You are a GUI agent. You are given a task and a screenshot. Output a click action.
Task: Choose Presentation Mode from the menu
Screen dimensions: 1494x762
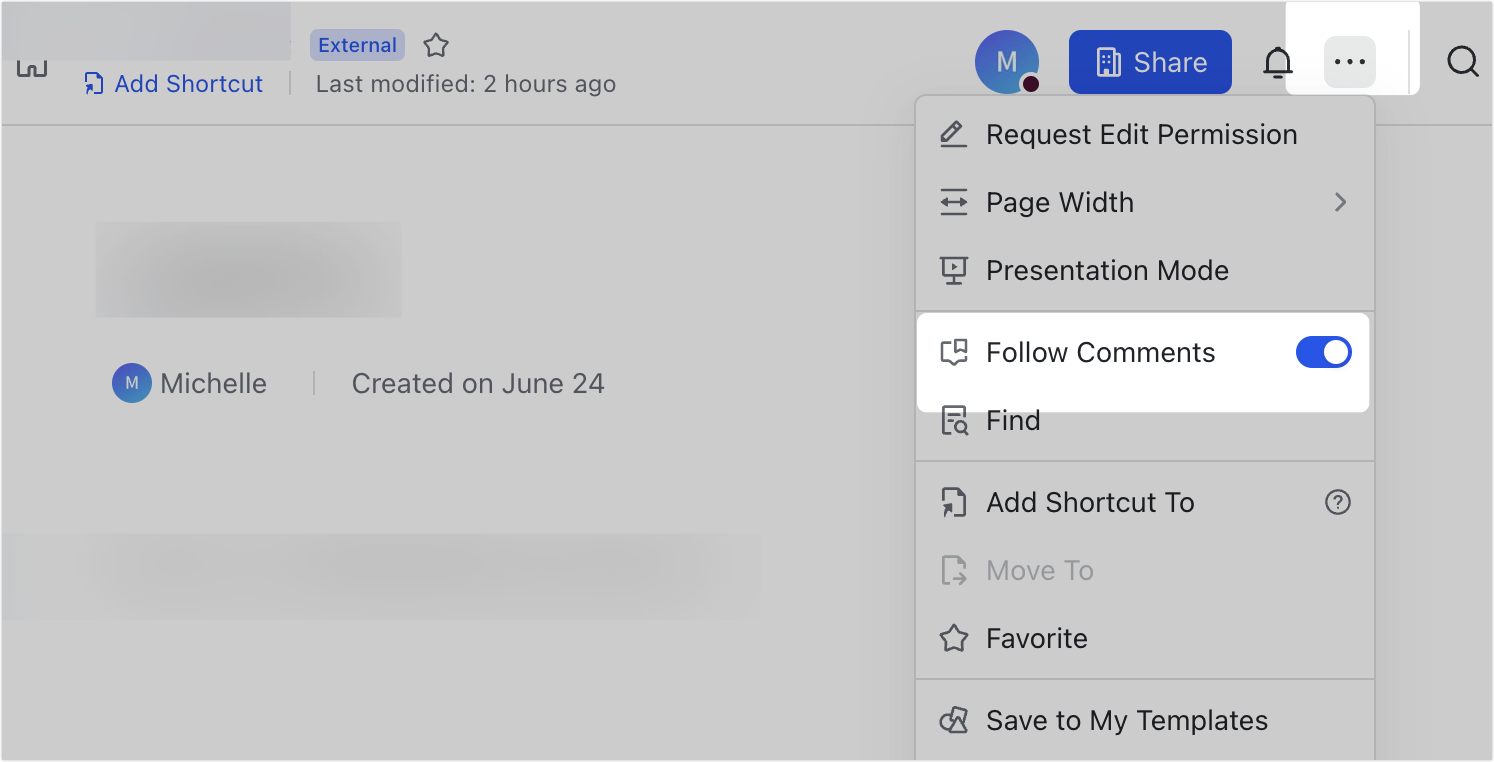click(1145, 270)
